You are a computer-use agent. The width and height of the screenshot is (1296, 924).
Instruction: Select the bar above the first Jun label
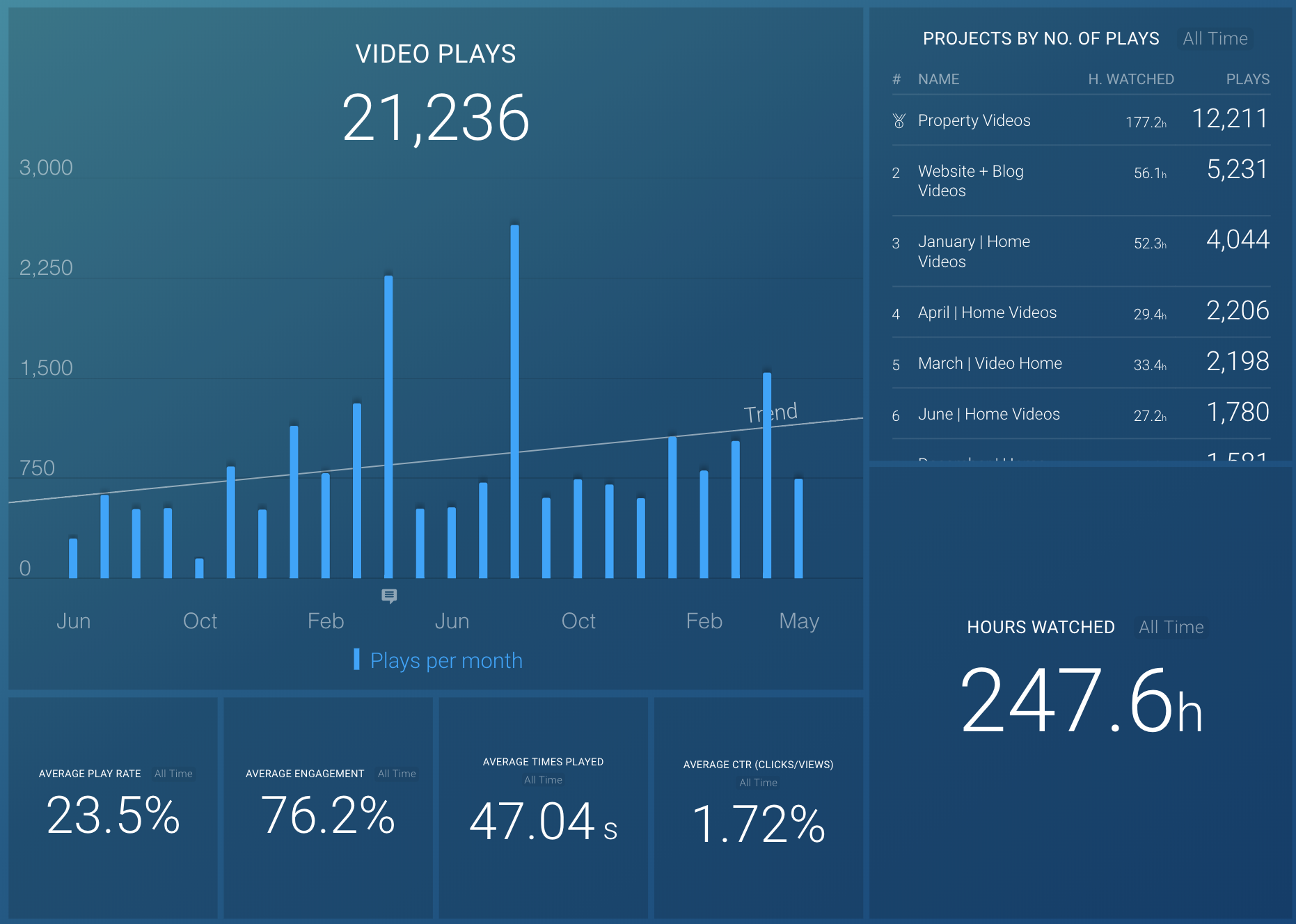point(73,558)
